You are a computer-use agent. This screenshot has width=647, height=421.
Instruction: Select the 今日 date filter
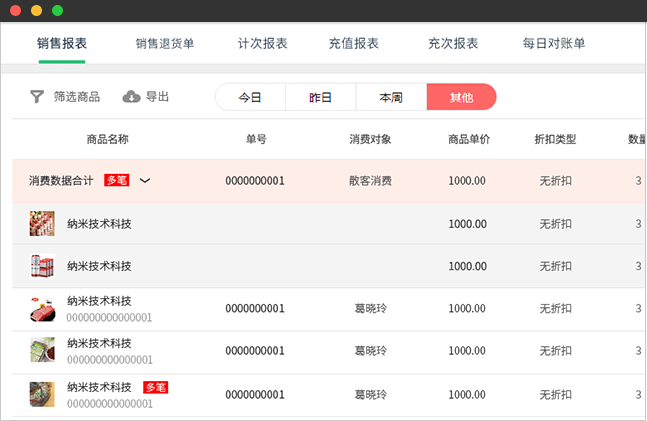pos(250,97)
